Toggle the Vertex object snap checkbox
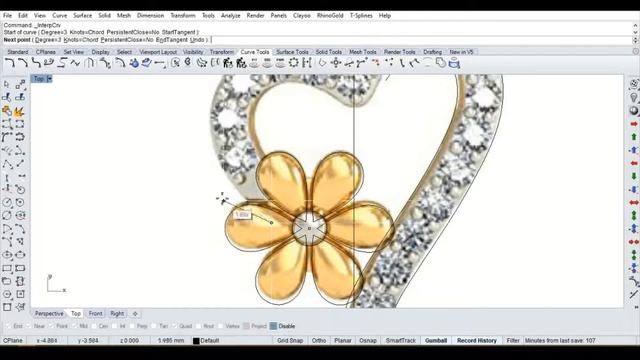Viewport: 640px width, 360px height. point(220,326)
